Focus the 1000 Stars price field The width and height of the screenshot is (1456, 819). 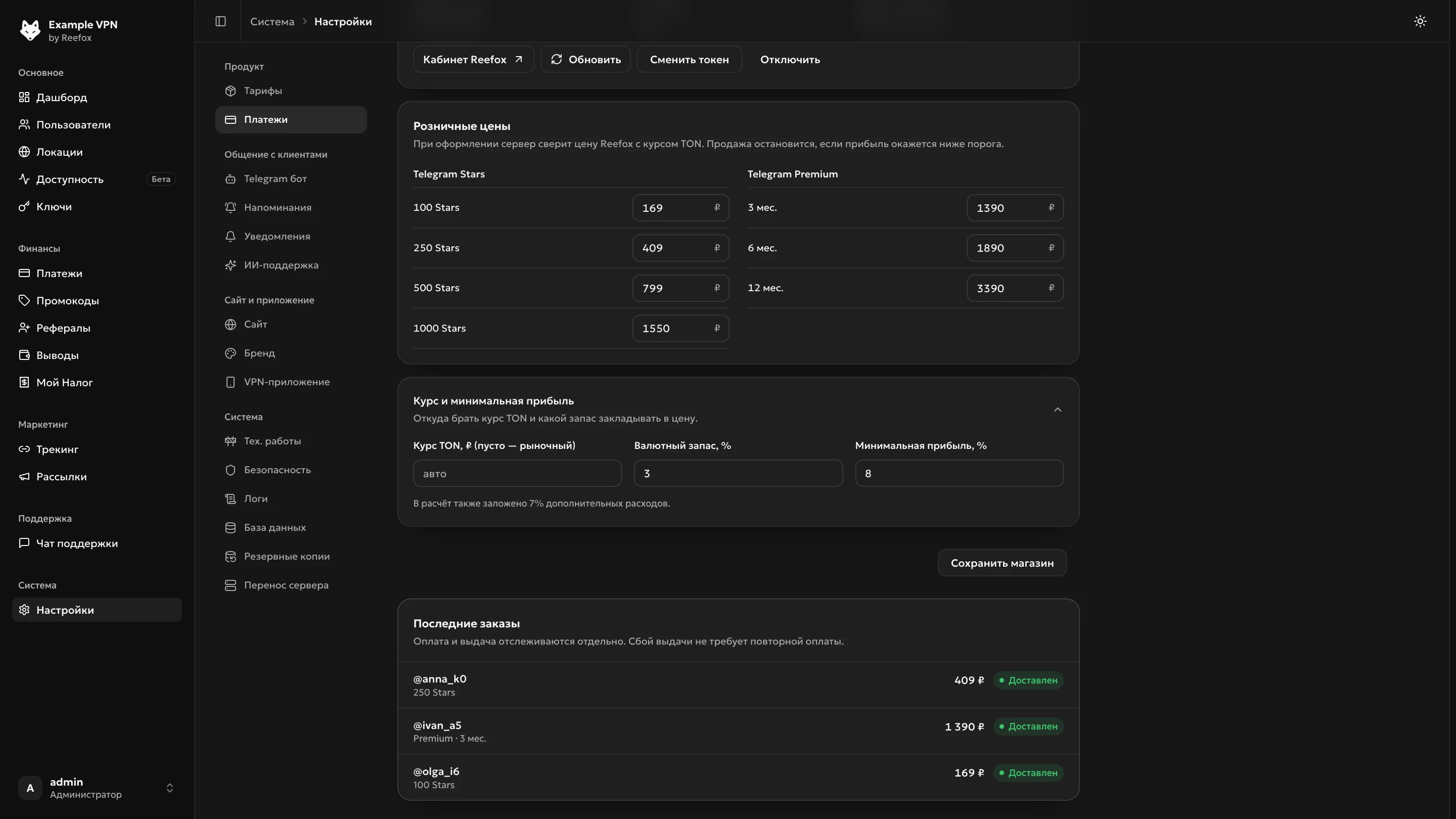[680, 329]
